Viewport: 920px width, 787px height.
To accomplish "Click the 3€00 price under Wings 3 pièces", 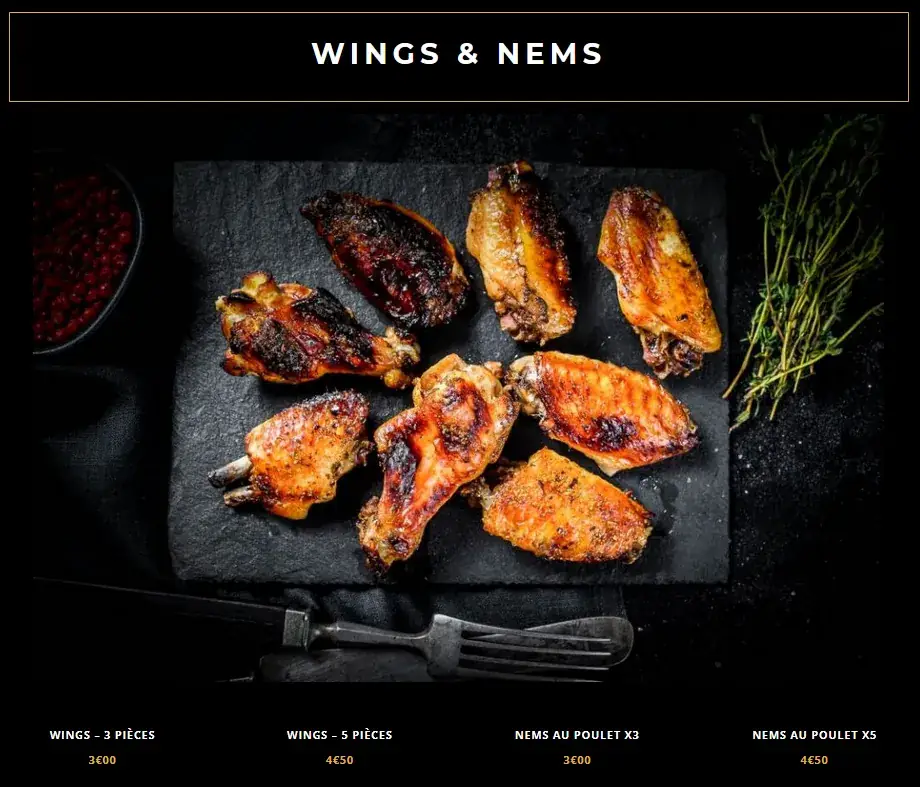I will click(x=102, y=760).
